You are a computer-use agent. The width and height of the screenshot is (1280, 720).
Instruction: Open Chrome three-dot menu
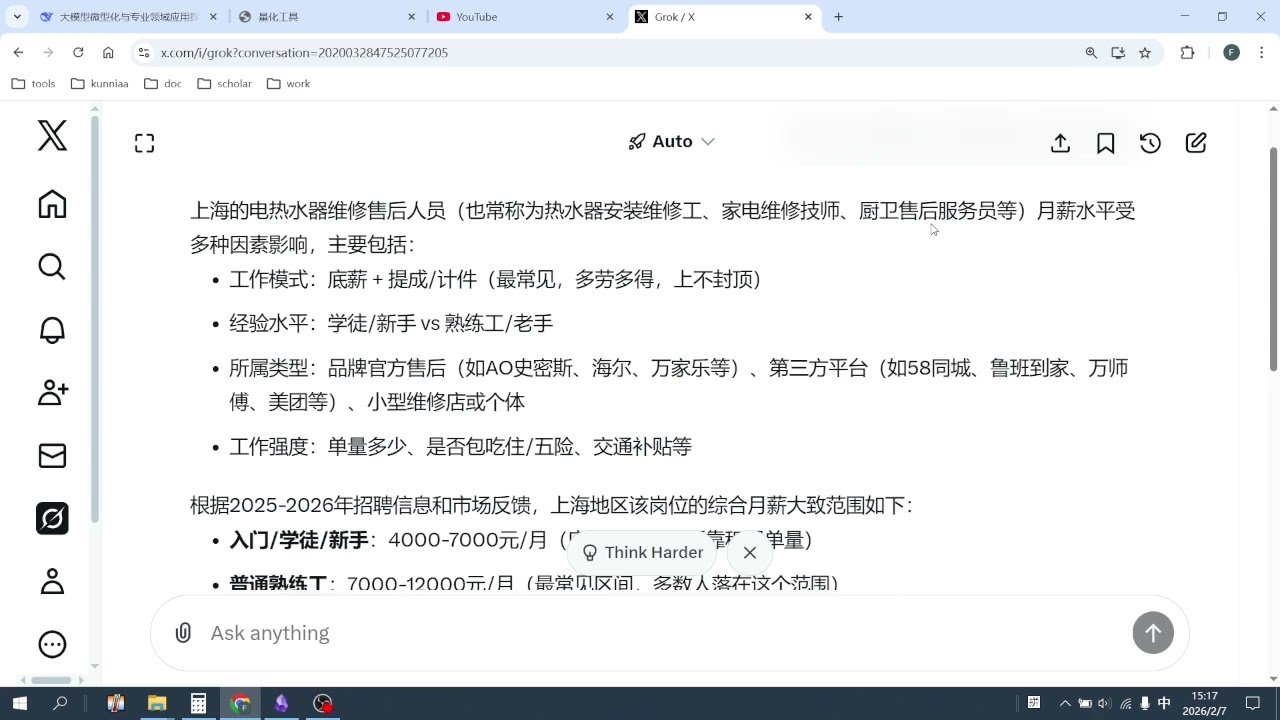pyautogui.click(x=1261, y=53)
